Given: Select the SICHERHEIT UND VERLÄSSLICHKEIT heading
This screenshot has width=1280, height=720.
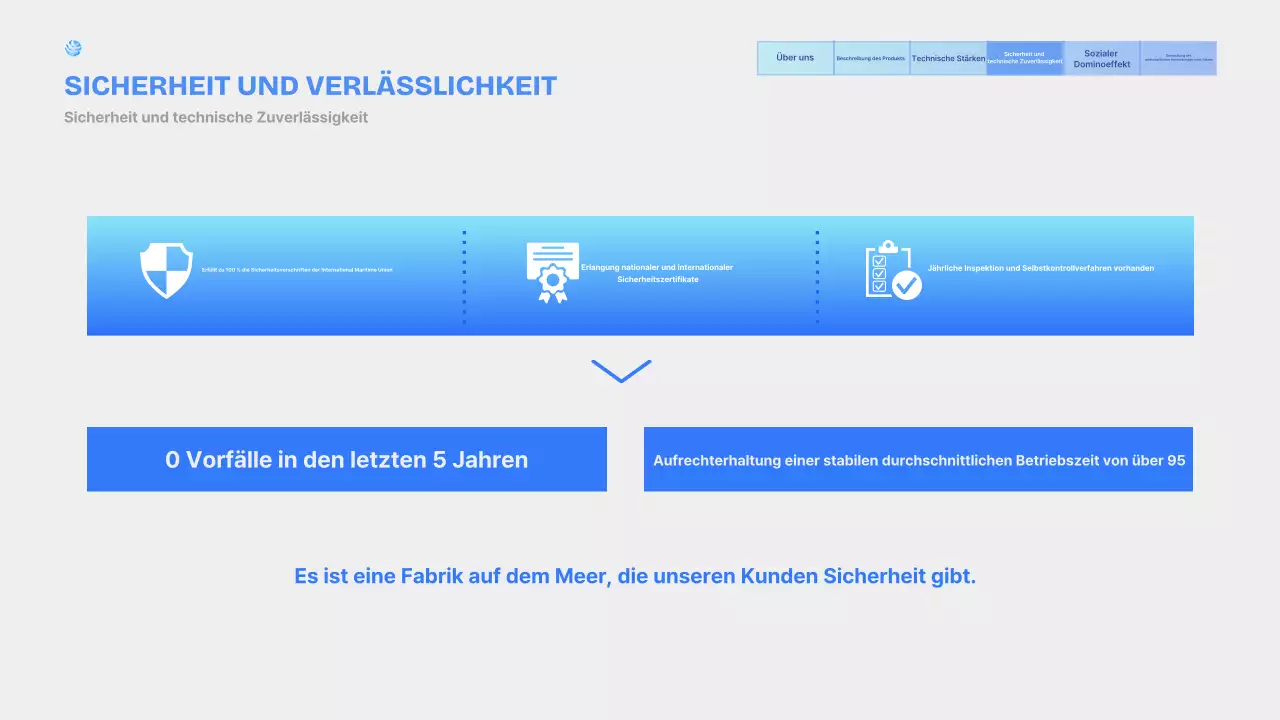Looking at the screenshot, I should tap(310, 86).
